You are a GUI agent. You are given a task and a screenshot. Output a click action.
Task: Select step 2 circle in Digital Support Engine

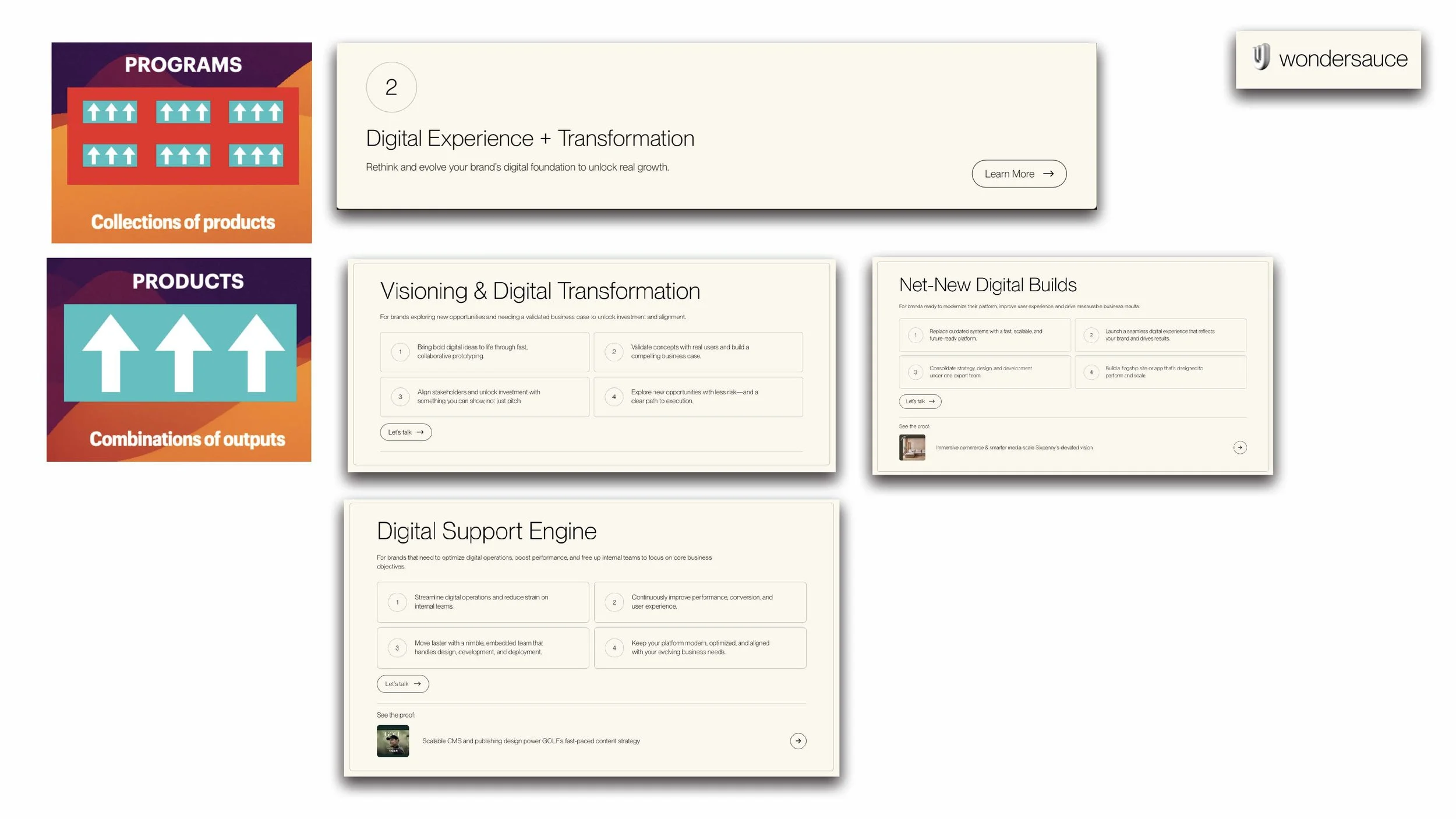tap(614, 602)
